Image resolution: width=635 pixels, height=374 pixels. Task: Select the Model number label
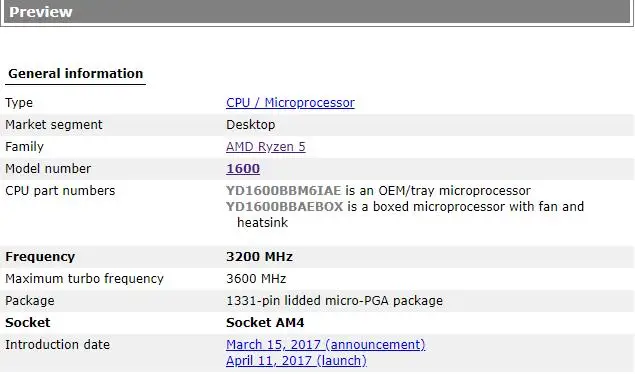tap(48, 169)
